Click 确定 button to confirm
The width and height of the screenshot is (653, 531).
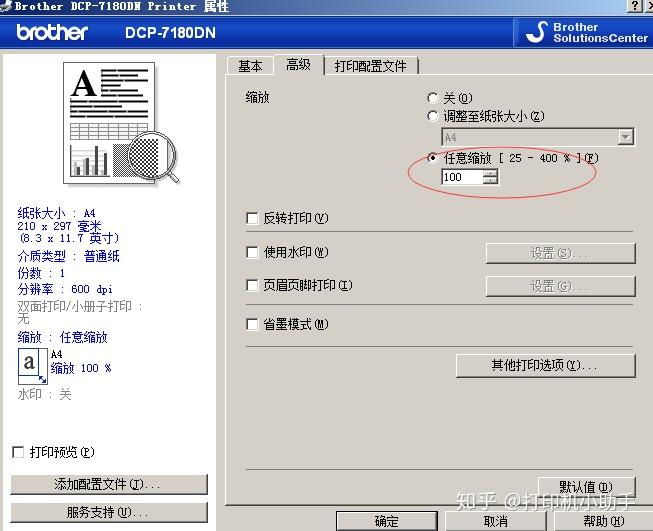[x=386, y=521]
